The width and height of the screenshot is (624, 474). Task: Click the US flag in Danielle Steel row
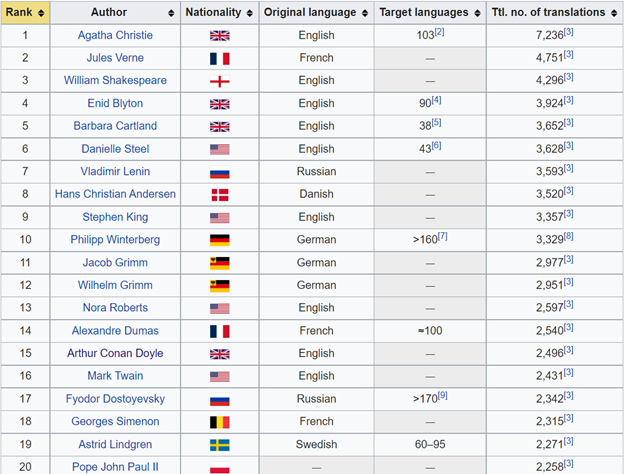coord(220,150)
